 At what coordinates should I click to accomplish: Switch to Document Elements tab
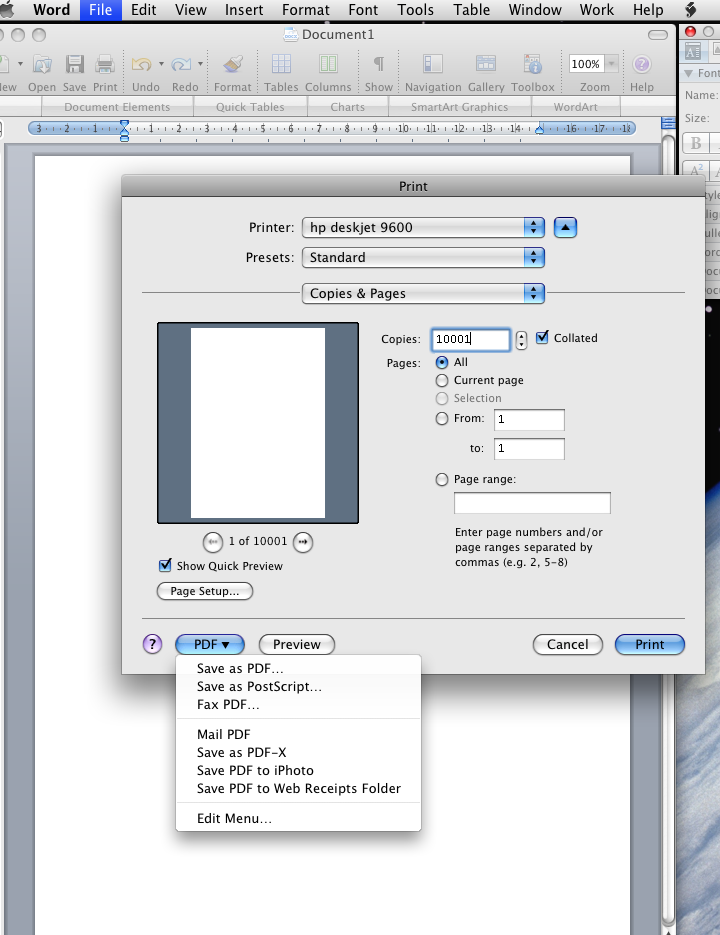117,107
